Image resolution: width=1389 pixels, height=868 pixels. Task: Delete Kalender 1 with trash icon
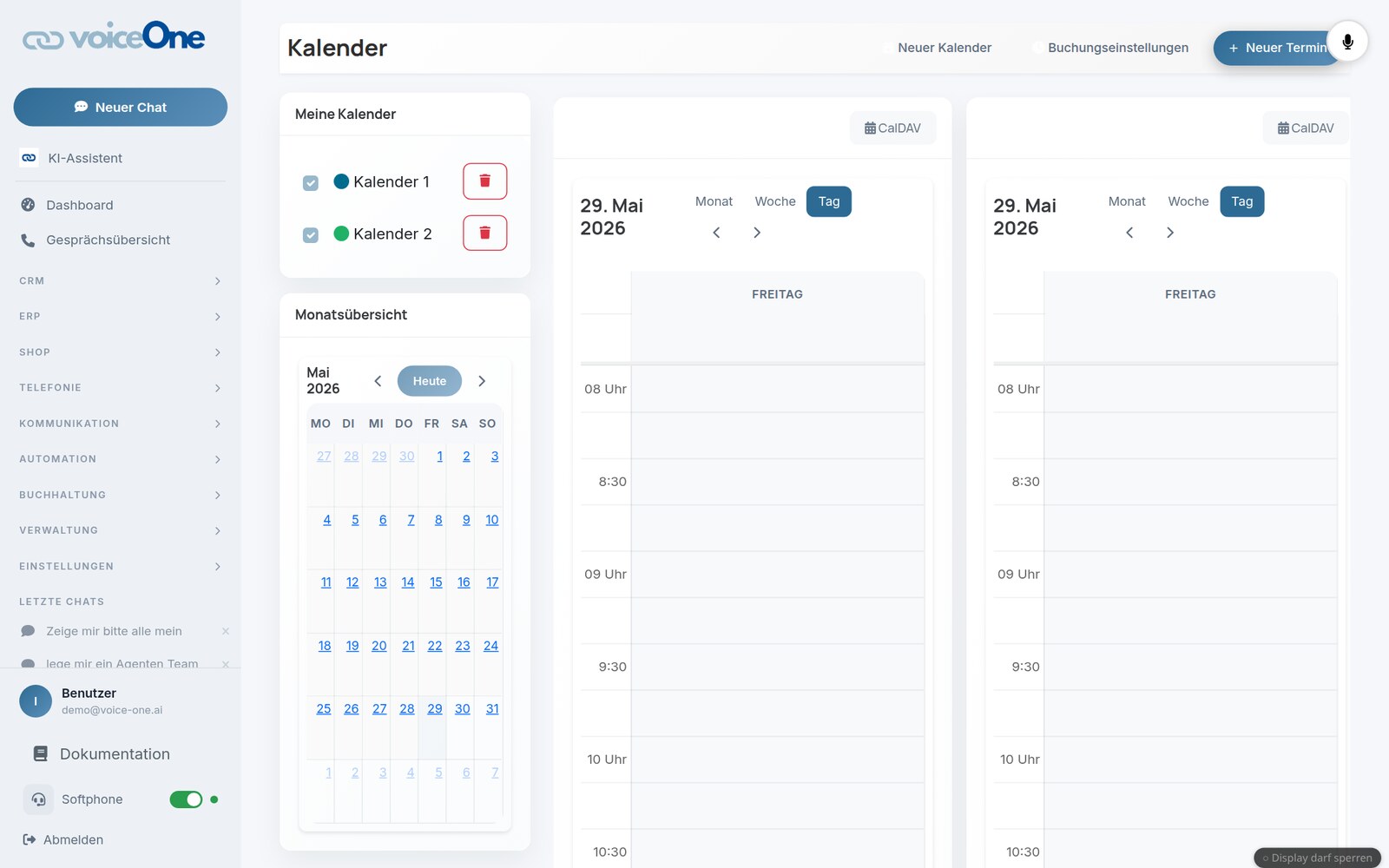[484, 181]
